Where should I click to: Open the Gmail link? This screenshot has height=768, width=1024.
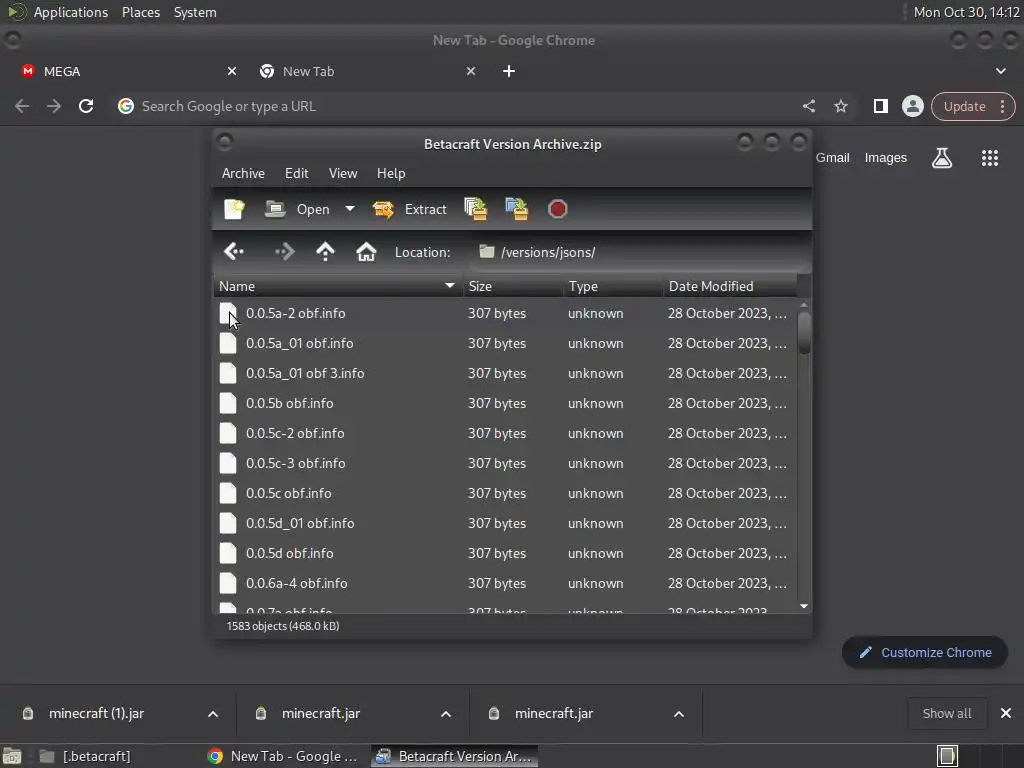(833, 157)
